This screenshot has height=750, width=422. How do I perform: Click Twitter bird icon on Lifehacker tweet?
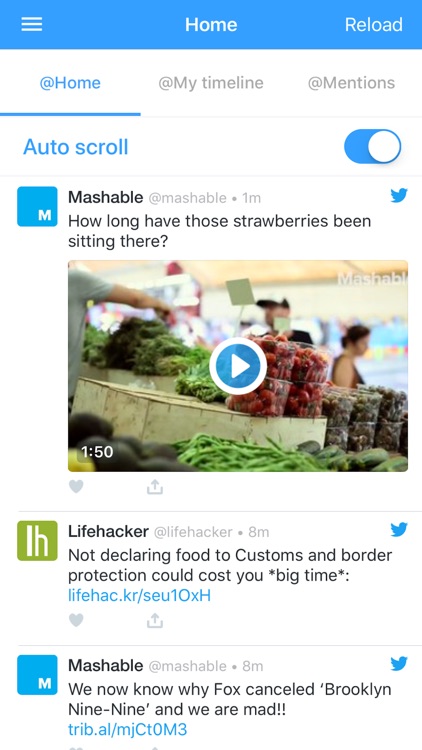point(399,529)
